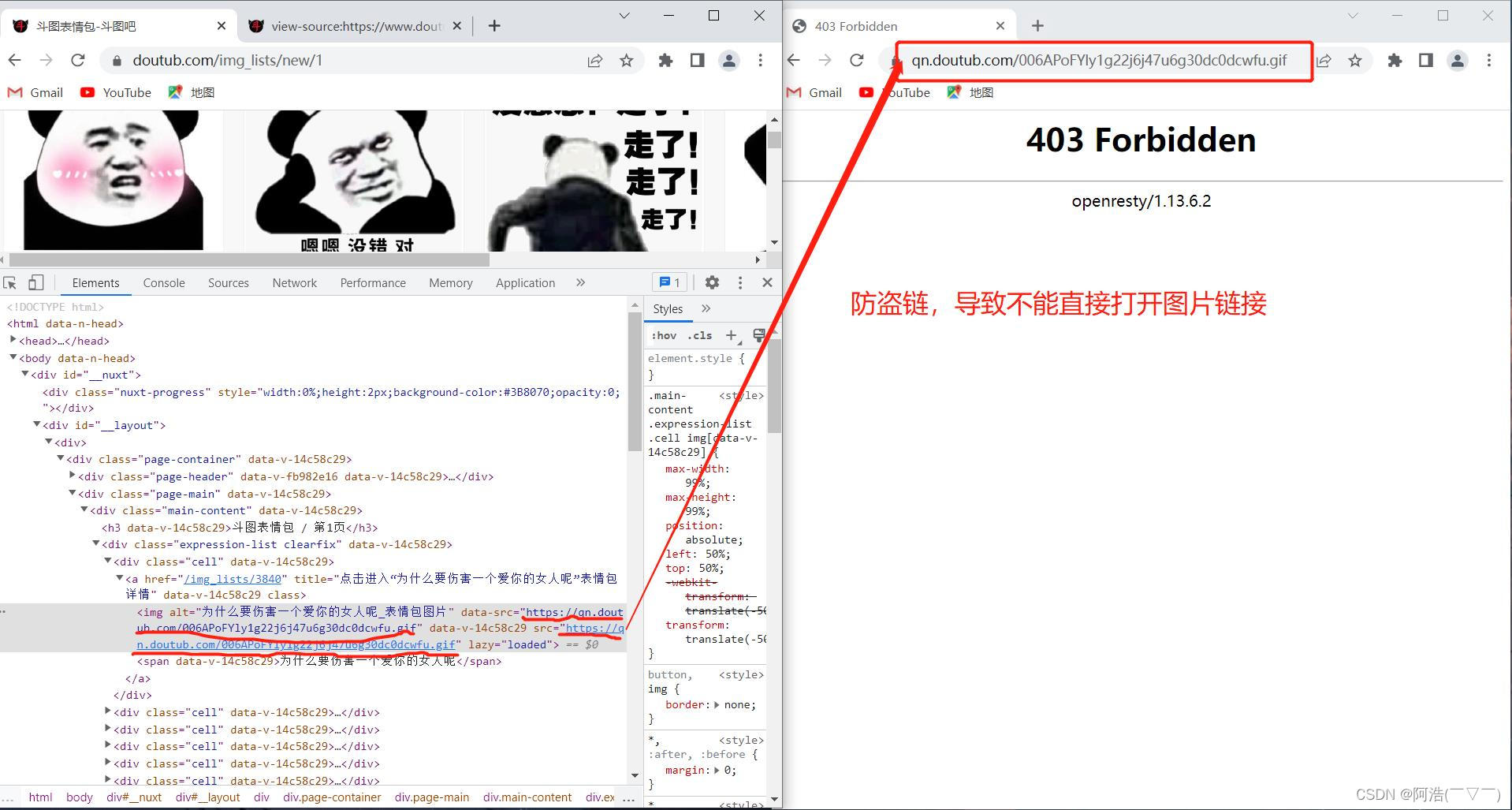Viewport: 1512px width, 810px height.
Task: Switch to the Console tab
Action: coord(164,282)
